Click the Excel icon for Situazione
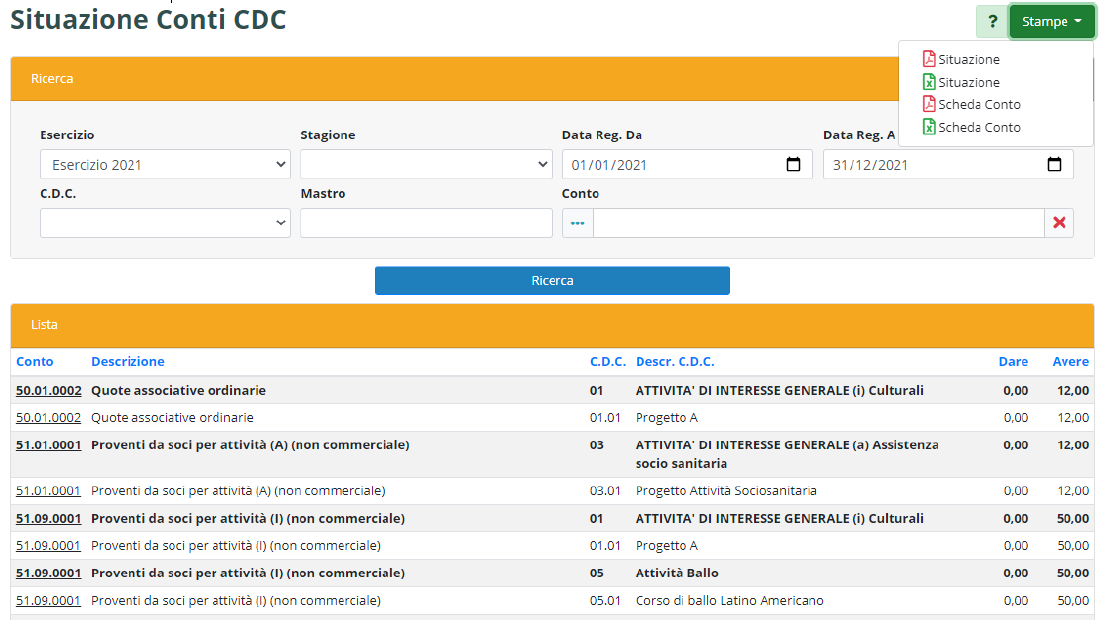This screenshot has width=1112, height=637. pyautogui.click(x=929, y=82)
